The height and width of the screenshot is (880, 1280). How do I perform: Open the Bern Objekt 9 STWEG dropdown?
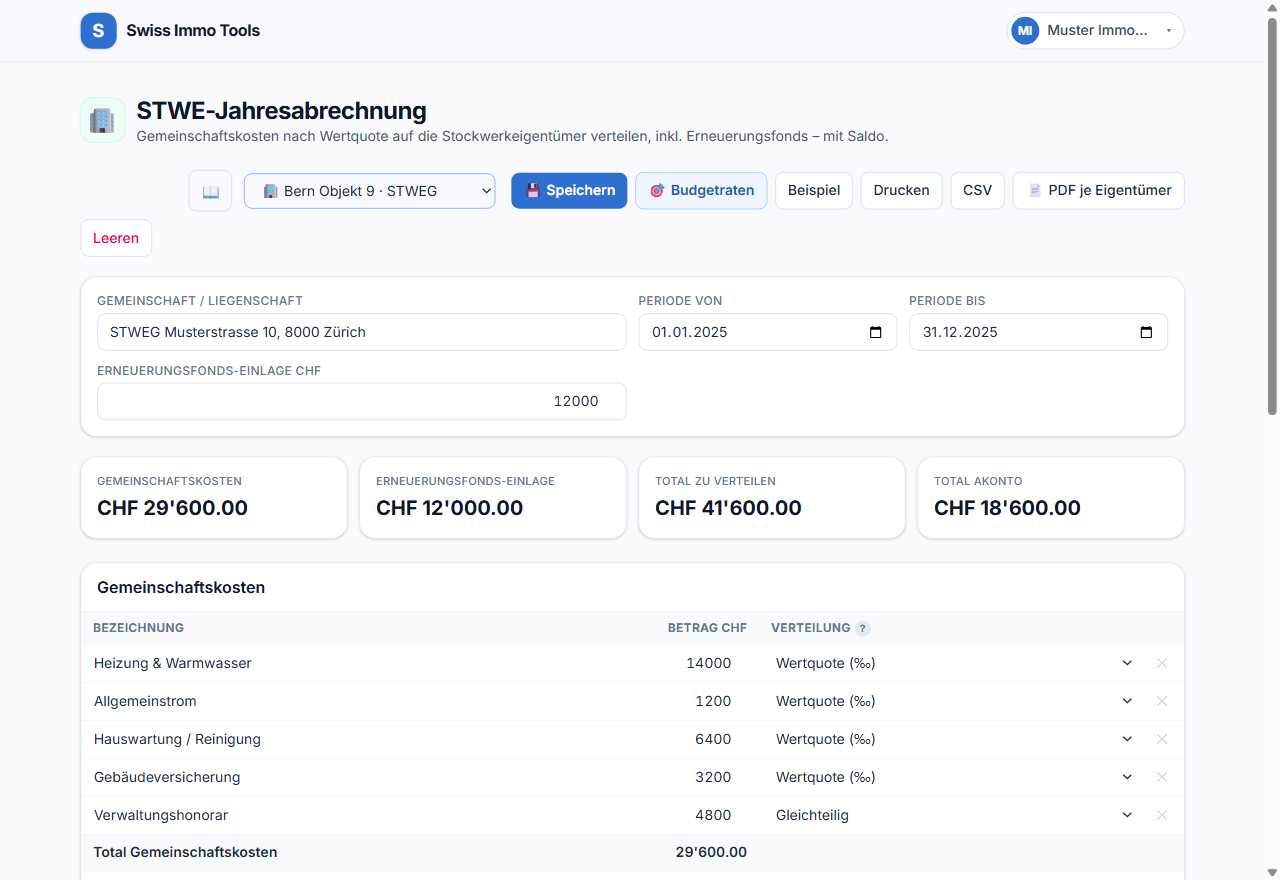pos(369,191)
